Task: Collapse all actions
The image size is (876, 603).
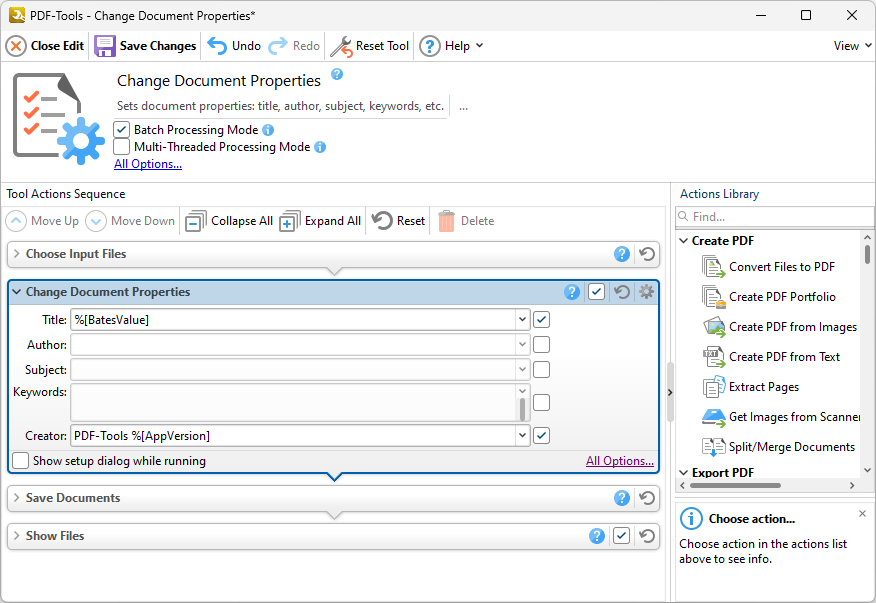Action: (x=229, y=221)
